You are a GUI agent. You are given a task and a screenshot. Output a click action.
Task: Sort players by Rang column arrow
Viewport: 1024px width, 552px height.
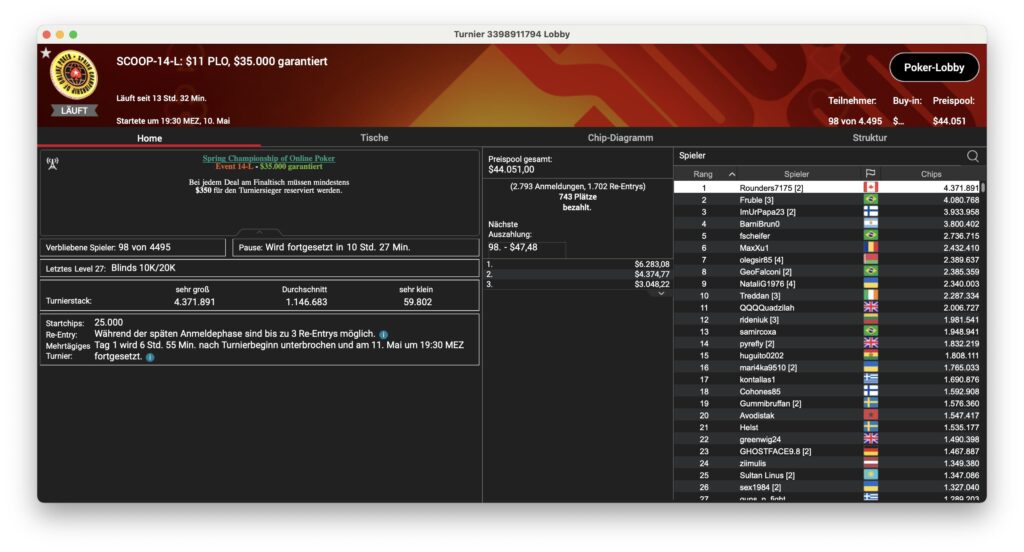point(731,174)
